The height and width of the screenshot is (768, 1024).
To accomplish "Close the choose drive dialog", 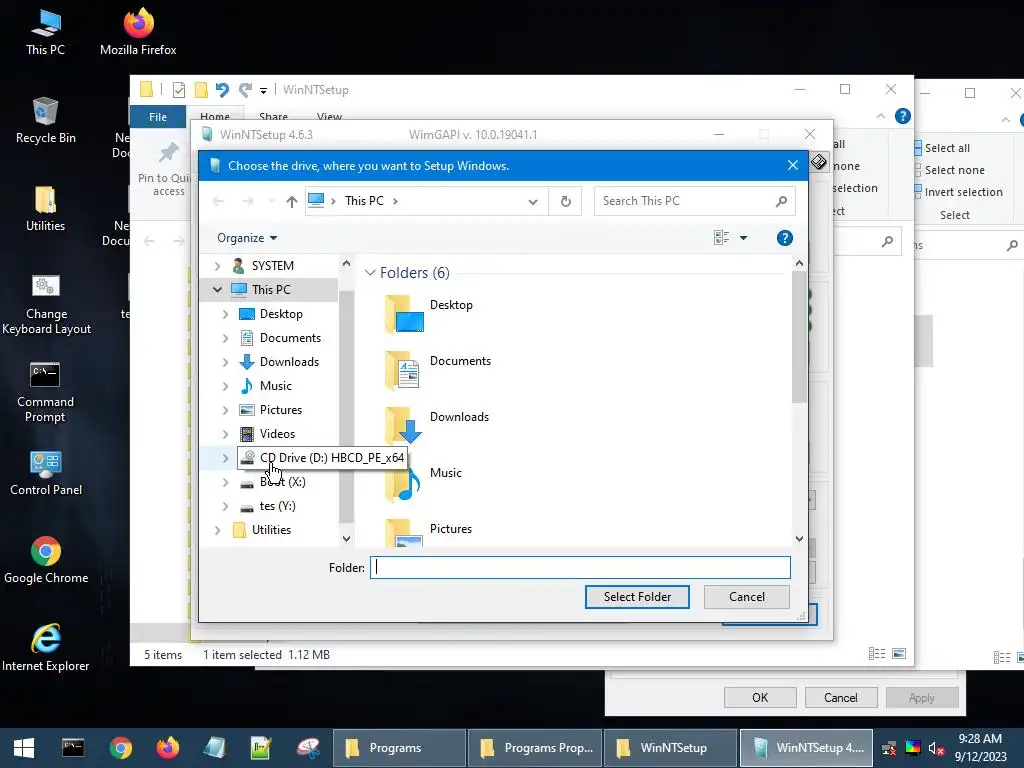I will coord(793,165).
